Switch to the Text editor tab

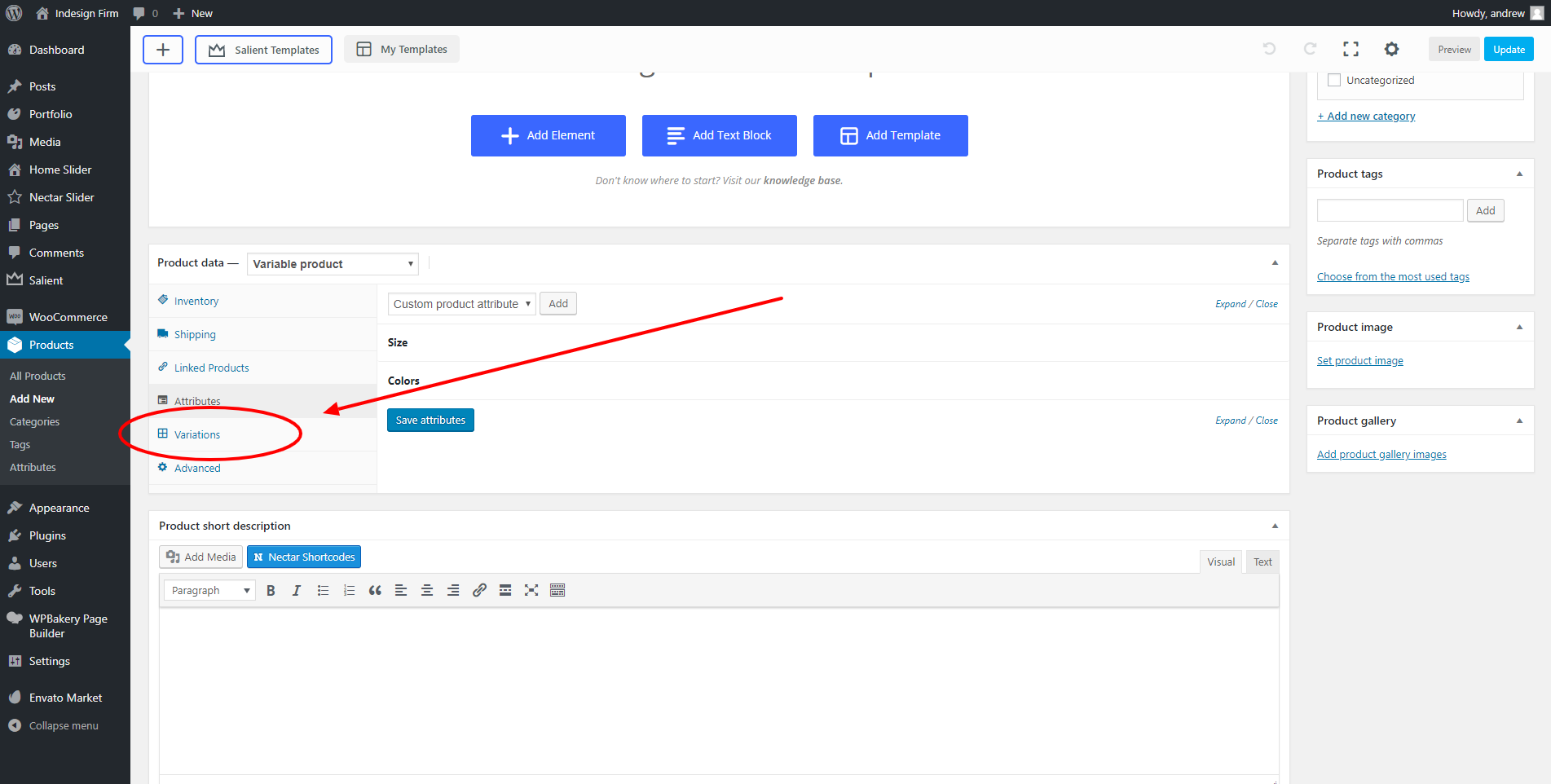click(1262, 562)
